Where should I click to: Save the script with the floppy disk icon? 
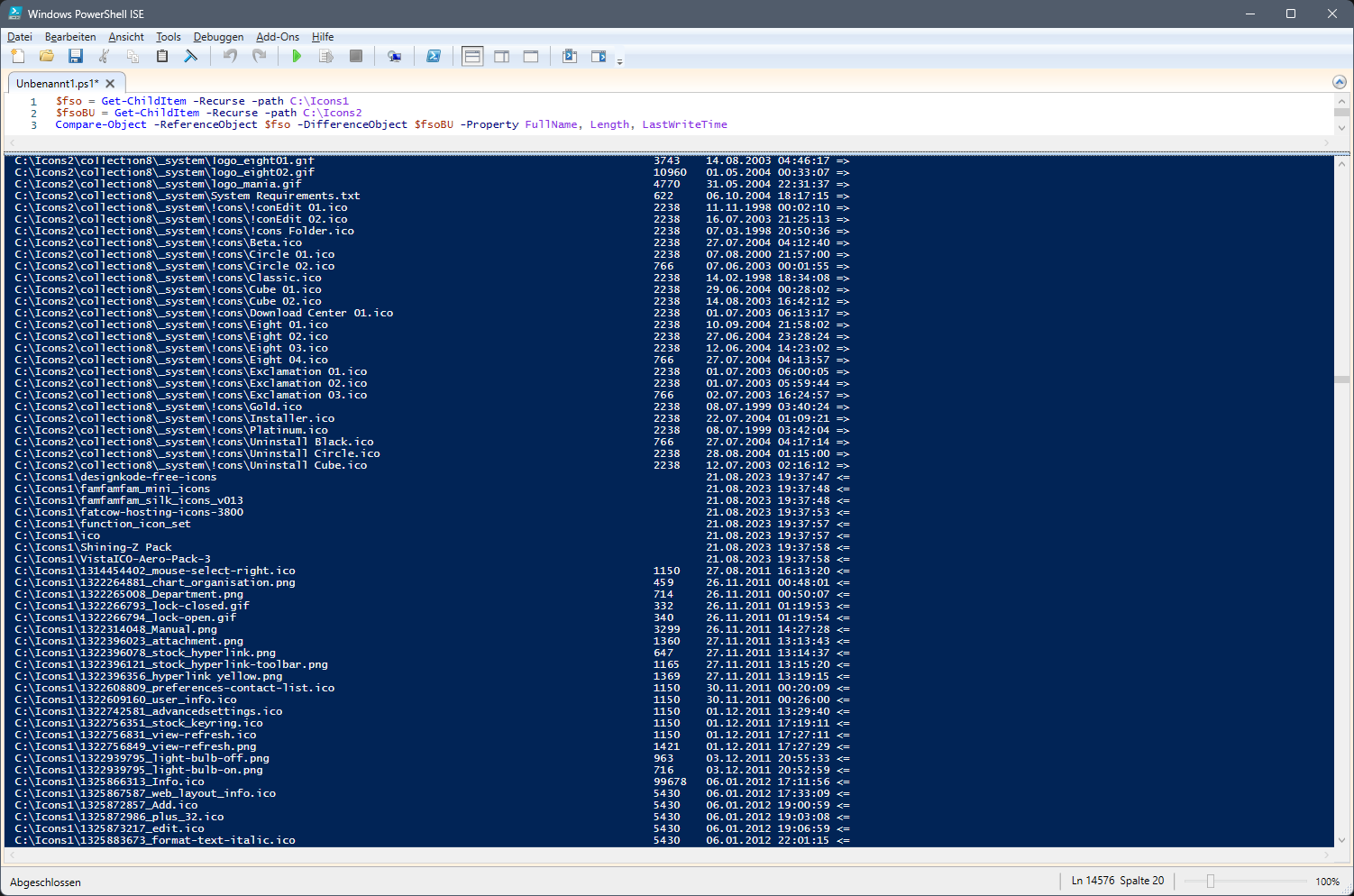[76, 56]
